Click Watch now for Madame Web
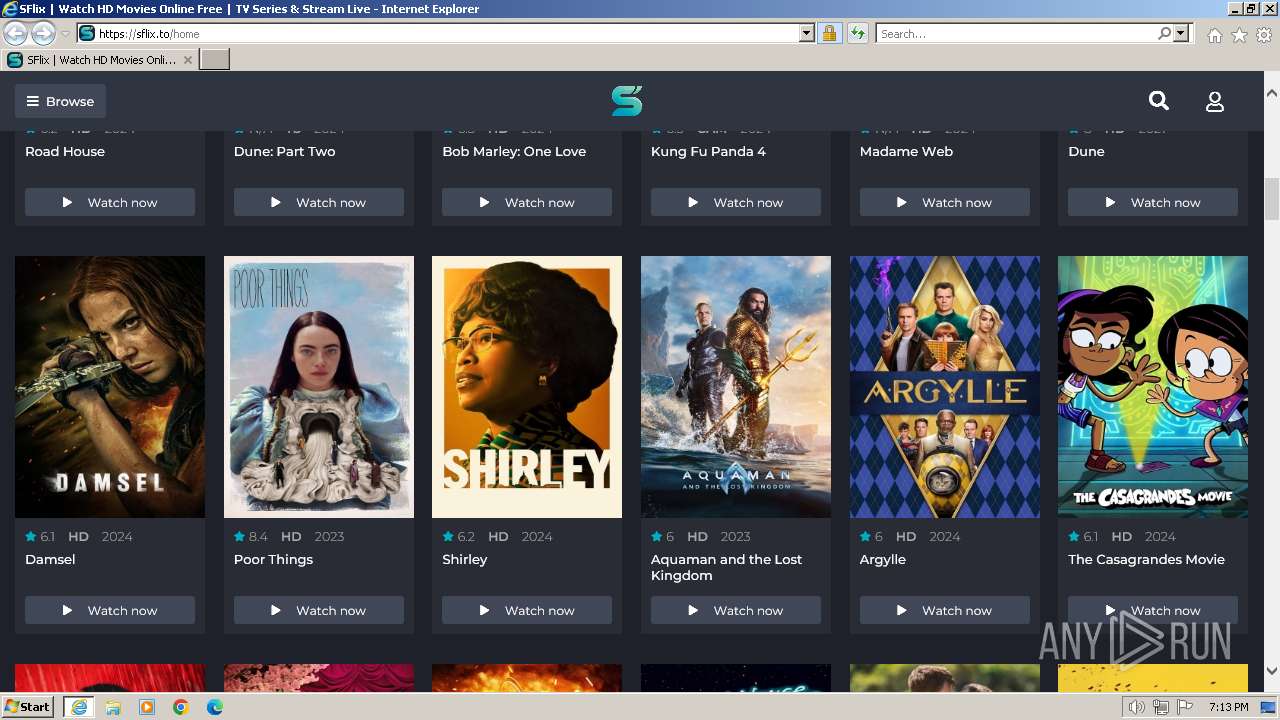 coord(945,202)
